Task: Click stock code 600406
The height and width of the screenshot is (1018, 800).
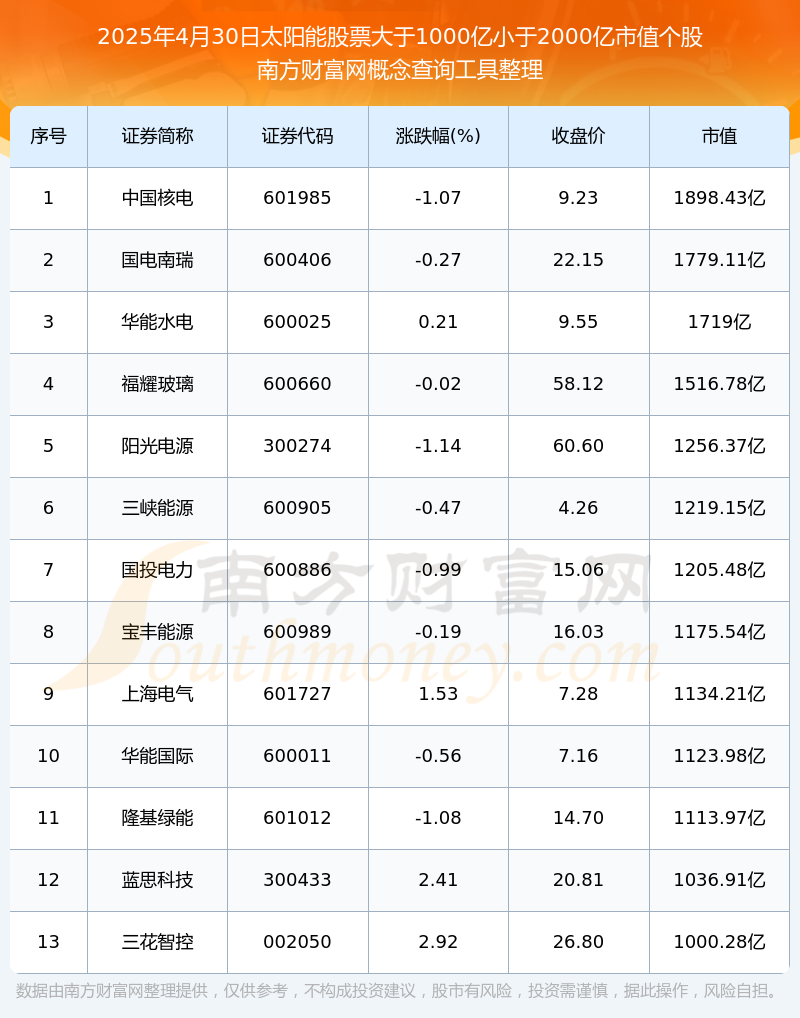Action: pyautogui.click(x=297, y=260)
